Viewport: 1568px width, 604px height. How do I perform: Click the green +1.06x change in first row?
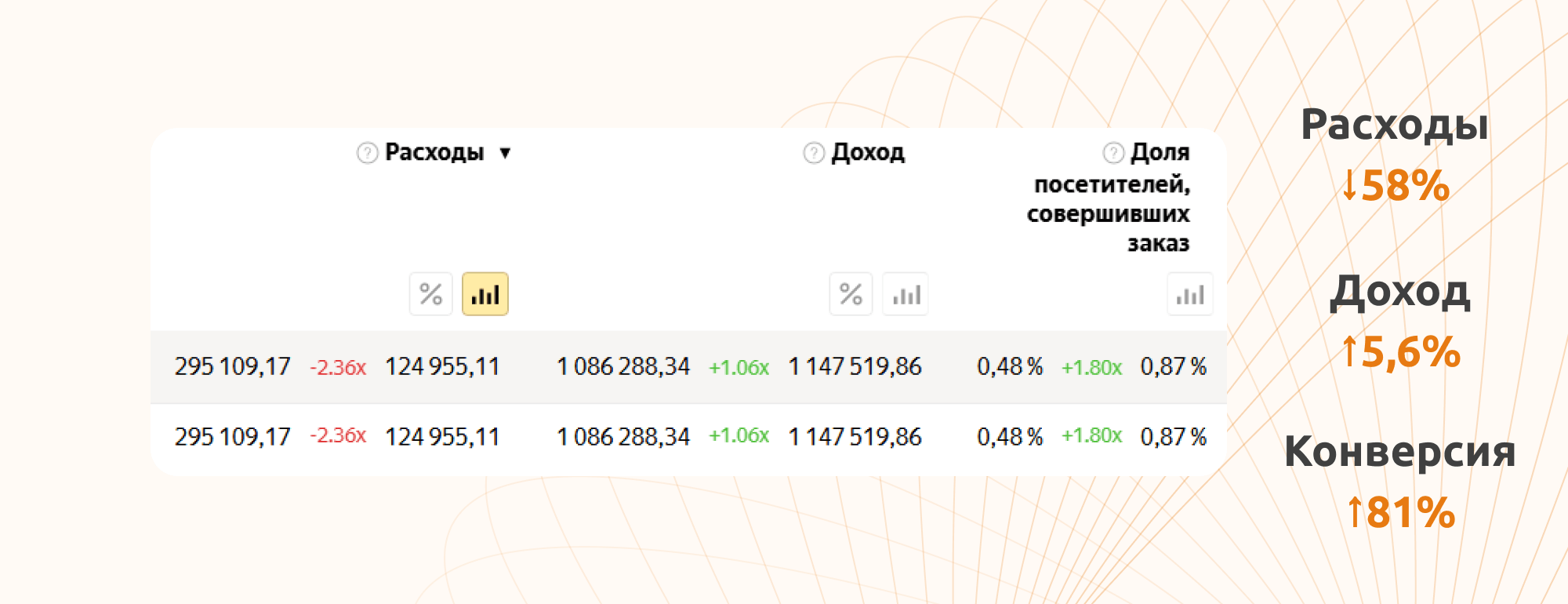(739, 367)
